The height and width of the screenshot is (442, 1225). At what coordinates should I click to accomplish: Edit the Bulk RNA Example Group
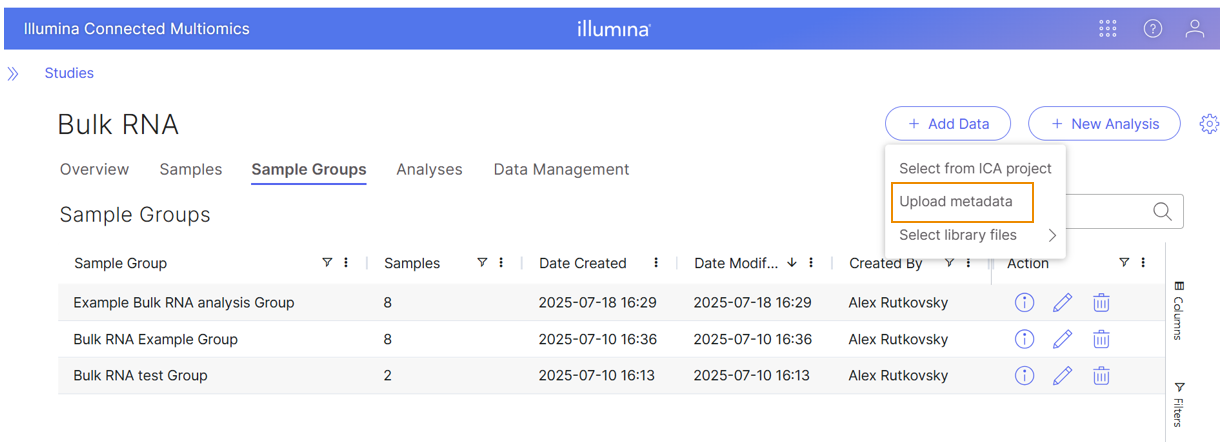click(x=1062, y=339)
